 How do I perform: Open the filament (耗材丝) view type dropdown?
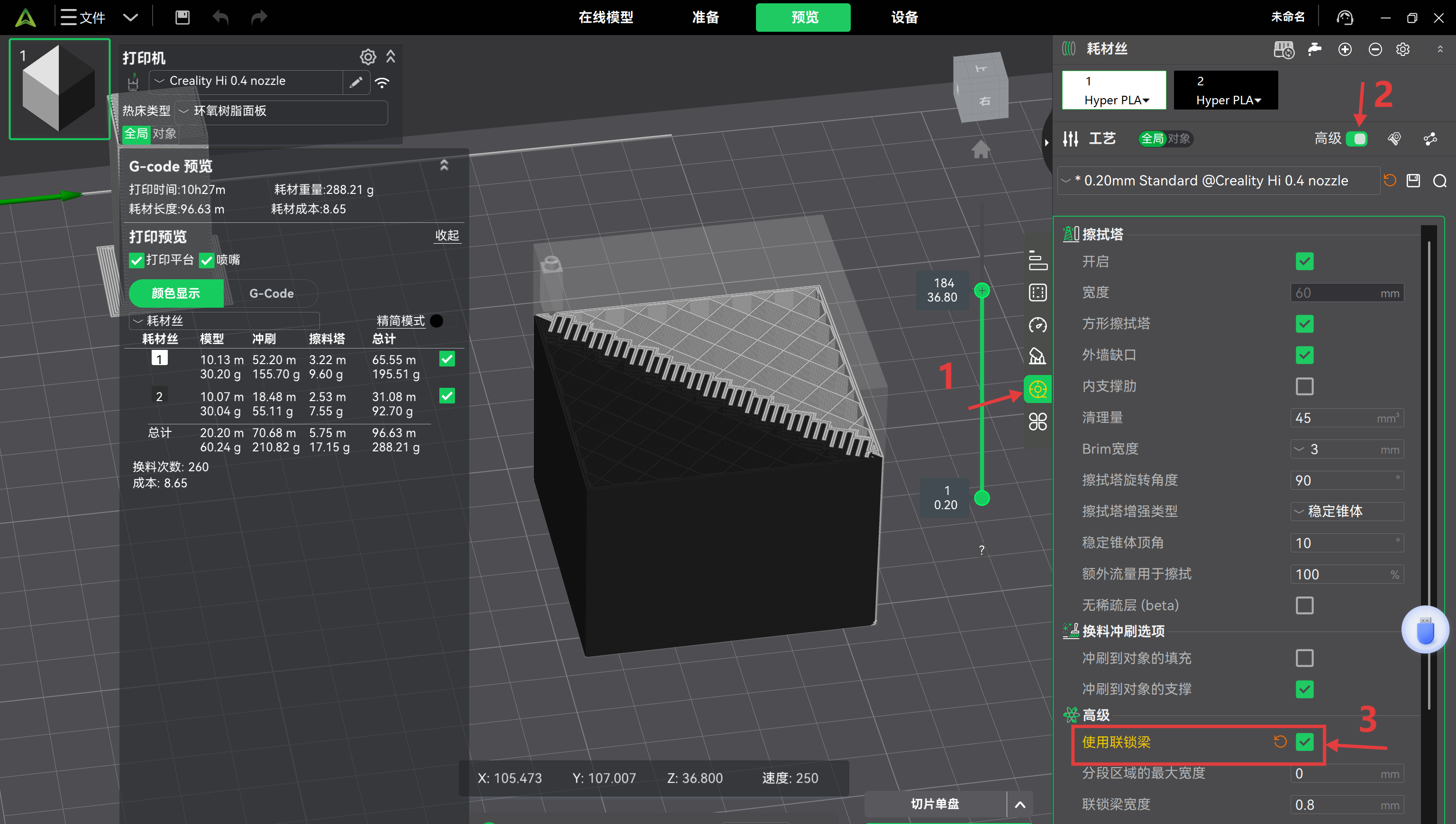coord(225,321)
